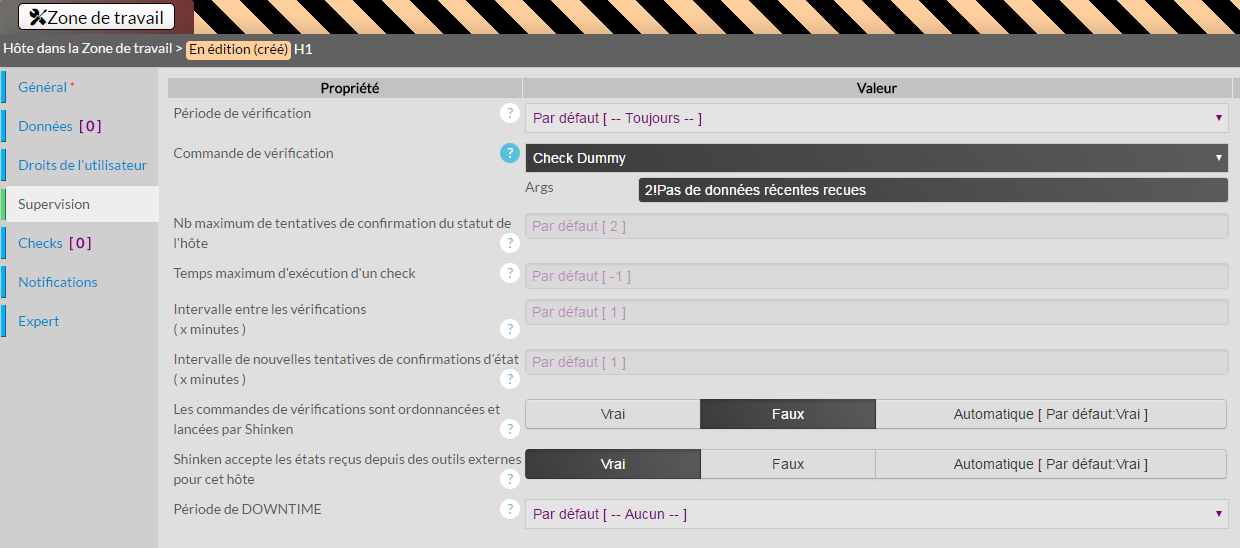
Task: Open the Période de DOWNTIME dropdown
Action: 875,514
